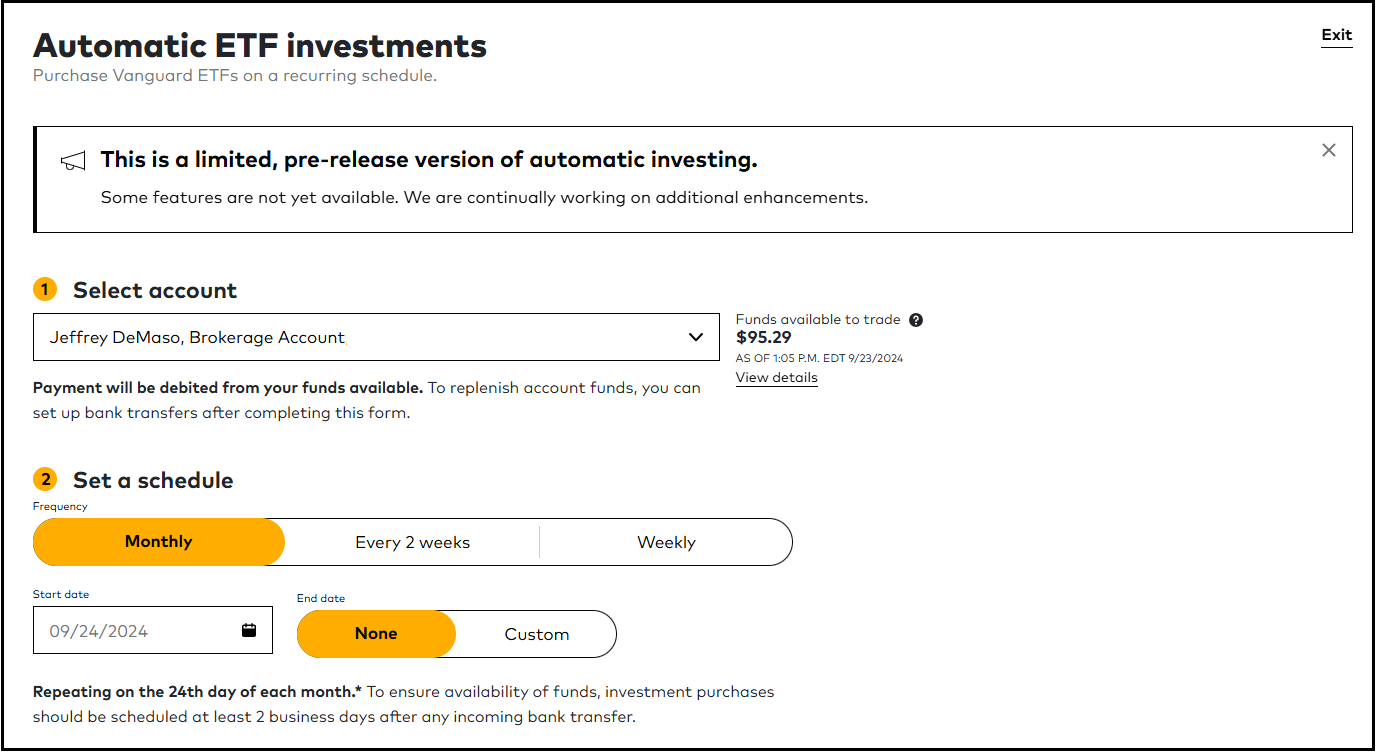Set end date to None
The width and height of the screenshot is (1376, 753).
pyautogui.click(x=376, y=634)
